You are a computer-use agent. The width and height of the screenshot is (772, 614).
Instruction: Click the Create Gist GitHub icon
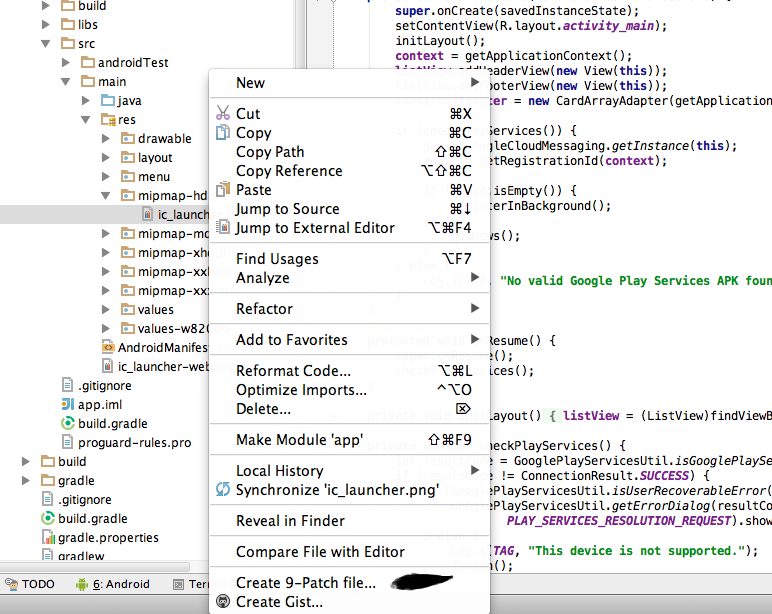pos(223,601)
